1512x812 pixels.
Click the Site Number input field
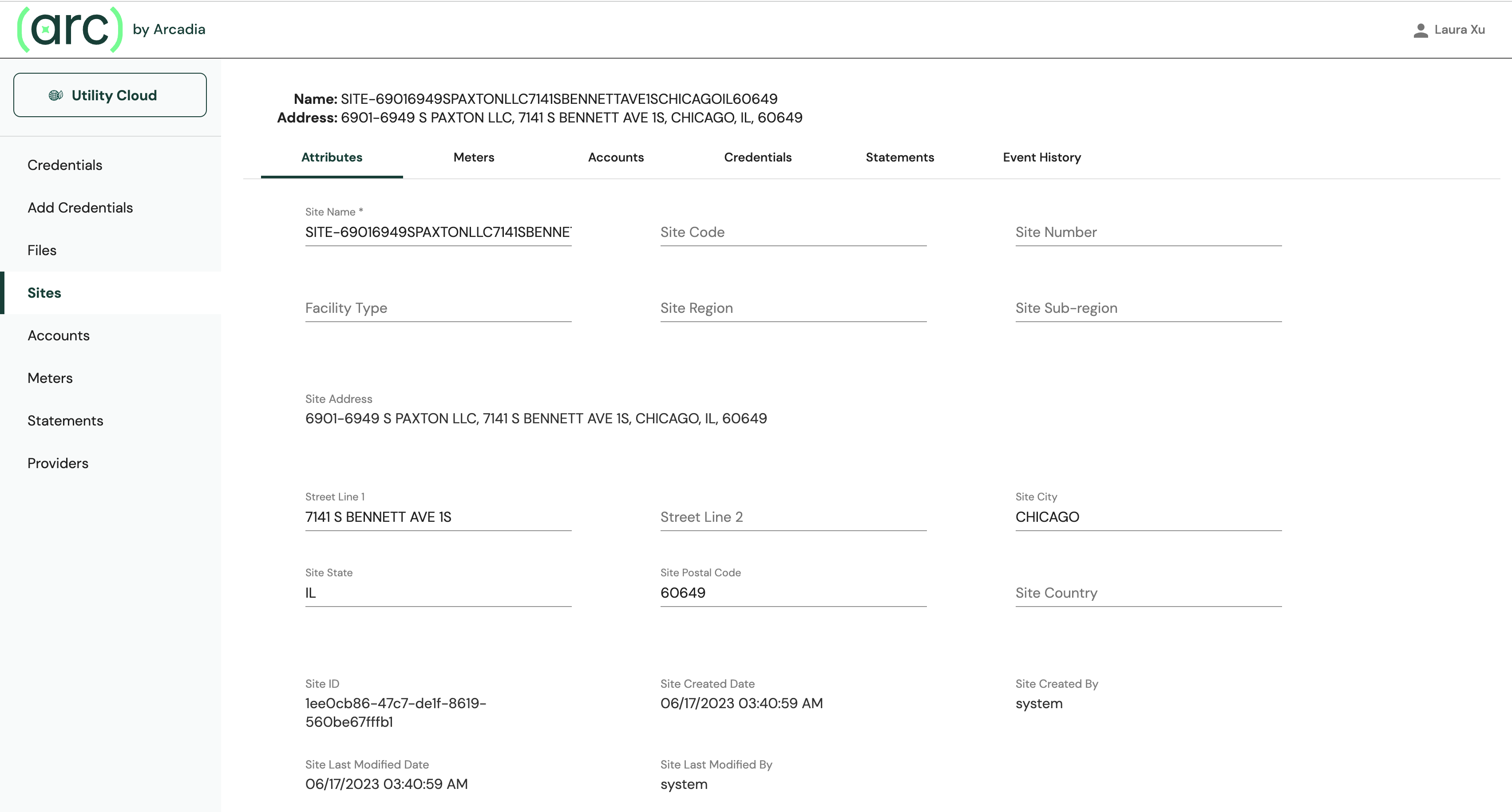1148,233
